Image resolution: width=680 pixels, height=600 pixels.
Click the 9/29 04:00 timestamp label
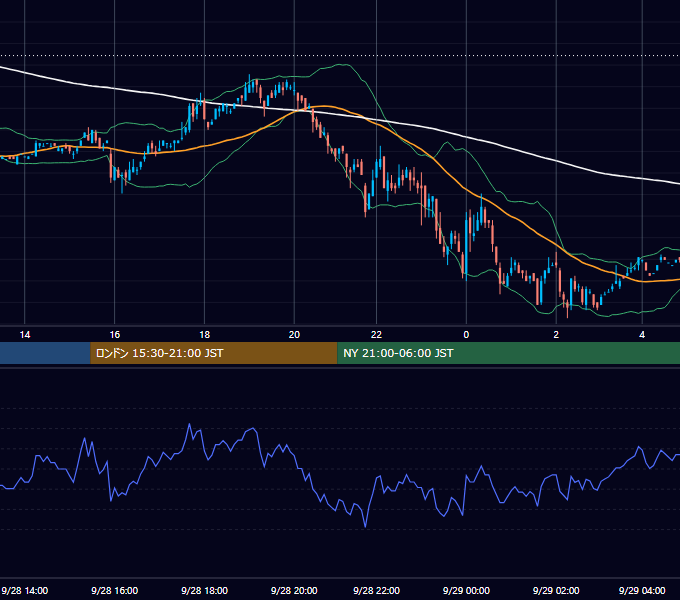click(x=642, y=590)
